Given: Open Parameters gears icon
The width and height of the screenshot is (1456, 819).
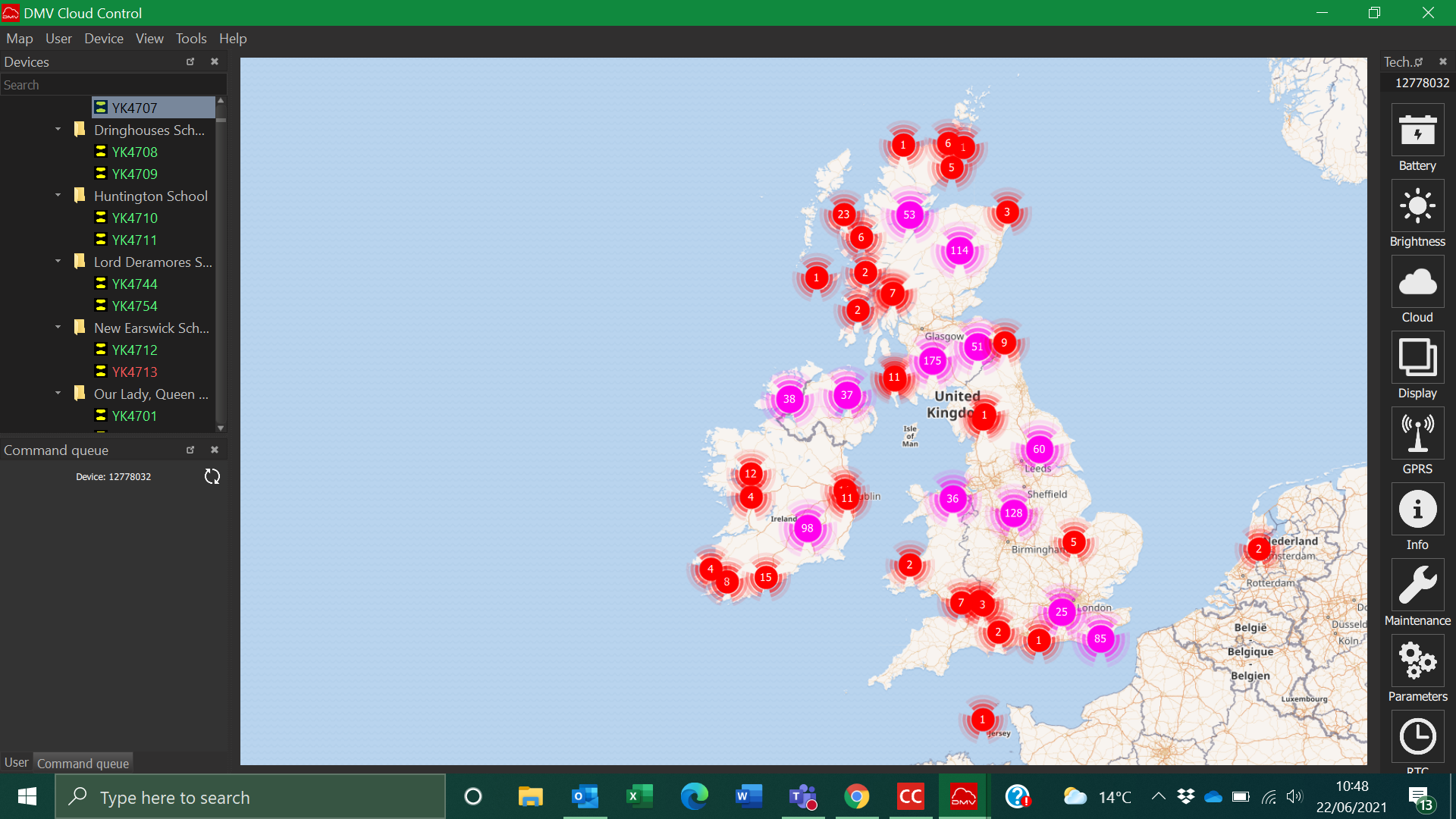Looking at the screenshot, I should [x=1417, y=661].
